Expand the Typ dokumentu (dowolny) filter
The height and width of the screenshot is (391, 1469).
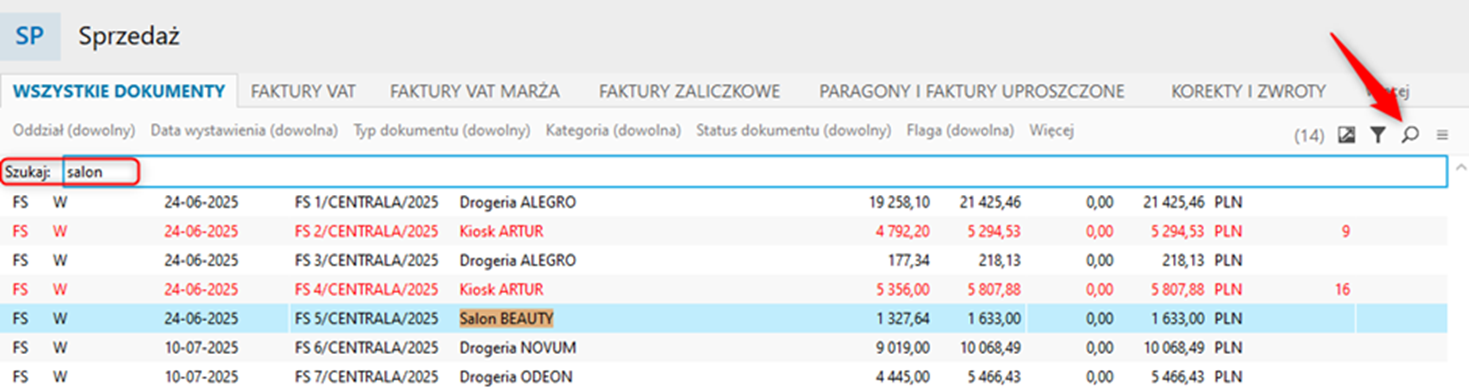(x=441, y=130)
